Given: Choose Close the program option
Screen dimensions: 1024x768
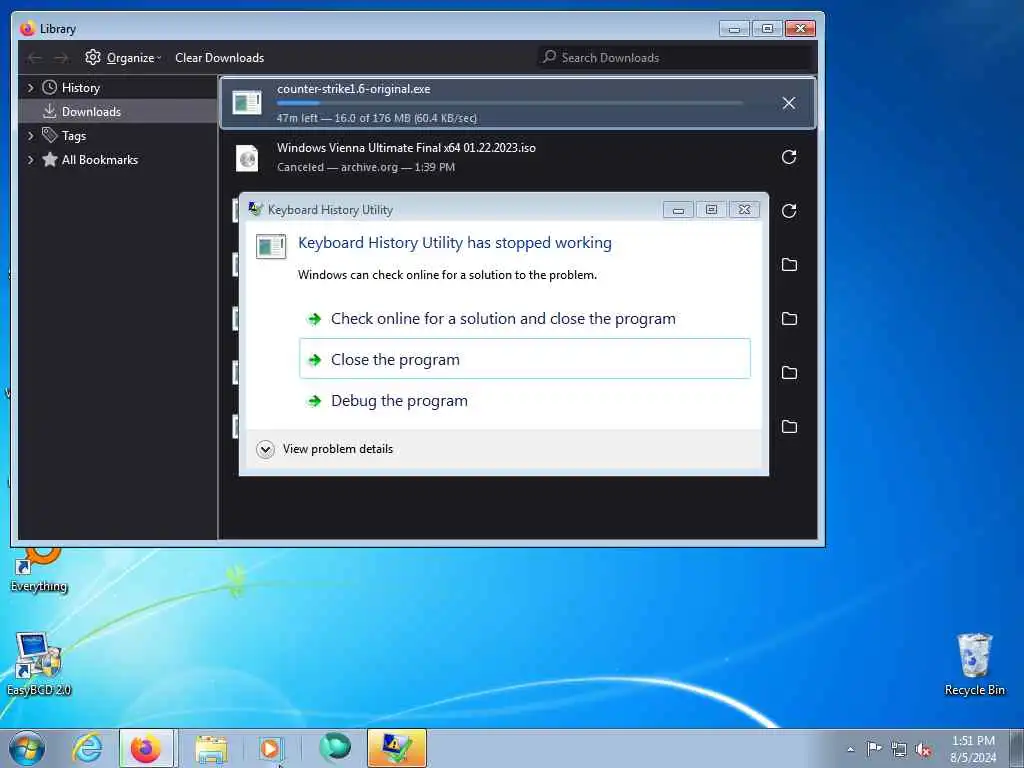Looking at the screenshot, I should [x=524, y=359].
